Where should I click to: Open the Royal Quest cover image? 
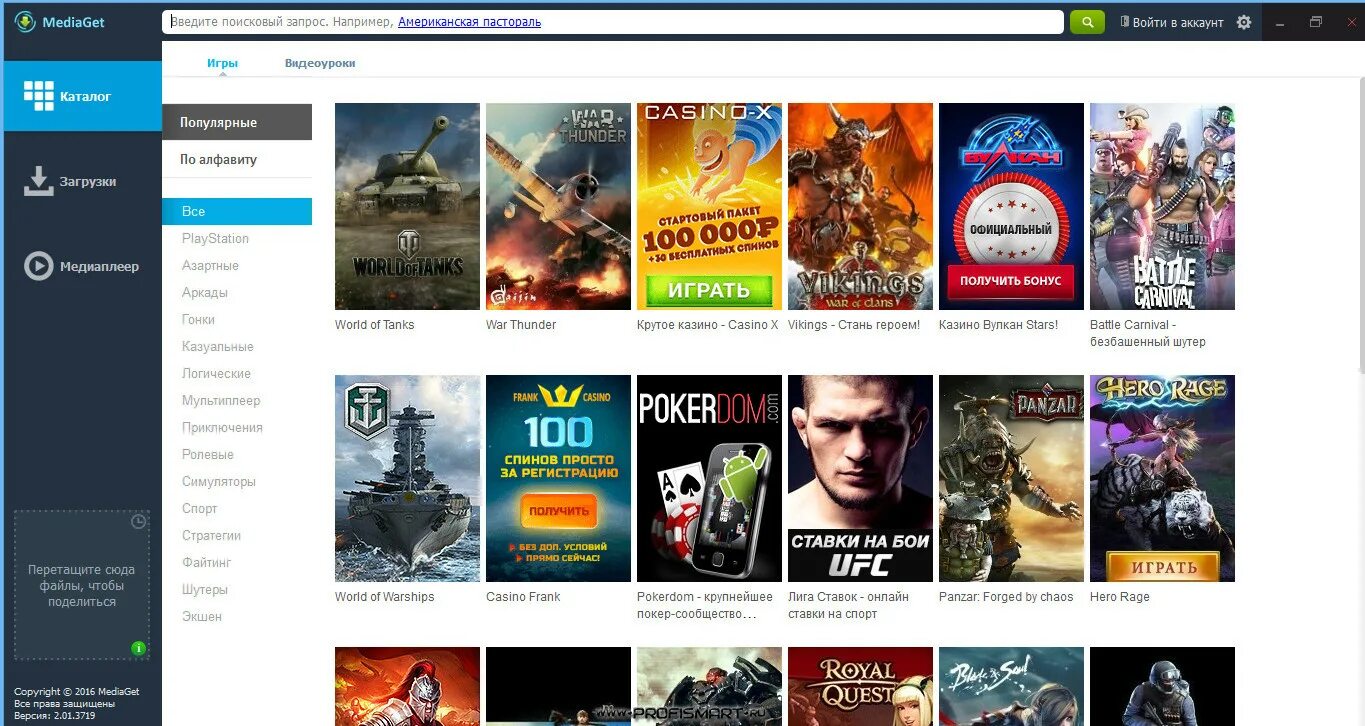[x=860, y=686]
